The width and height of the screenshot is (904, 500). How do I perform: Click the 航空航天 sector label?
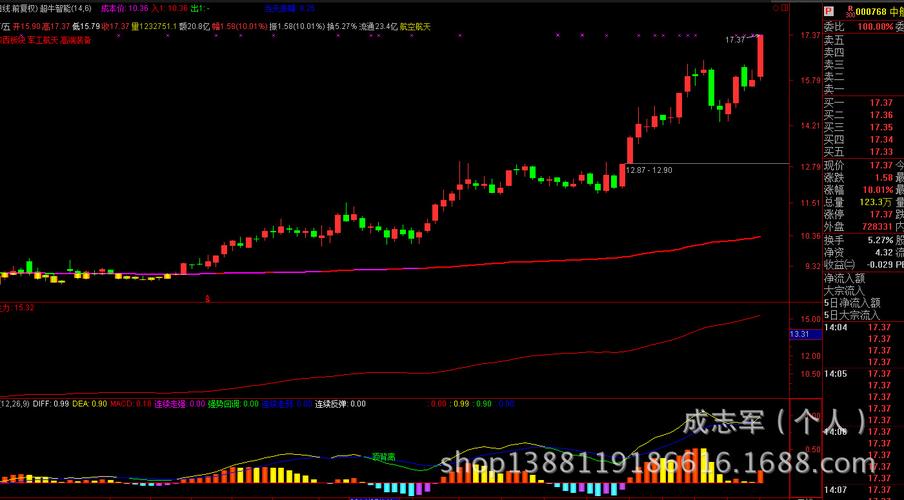(415, 27)
